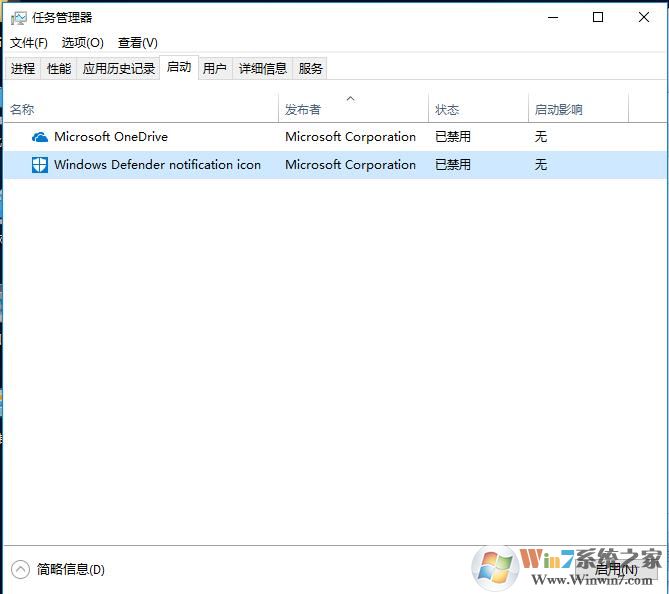The height and width of the screenshot is (594, 669).
Task: Open the 选项(O) menu
Action: [82, 43]
